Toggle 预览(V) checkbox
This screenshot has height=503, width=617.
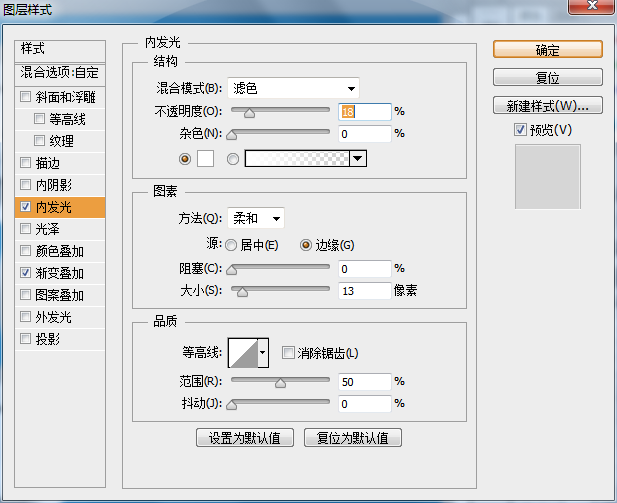click(520, 129)
